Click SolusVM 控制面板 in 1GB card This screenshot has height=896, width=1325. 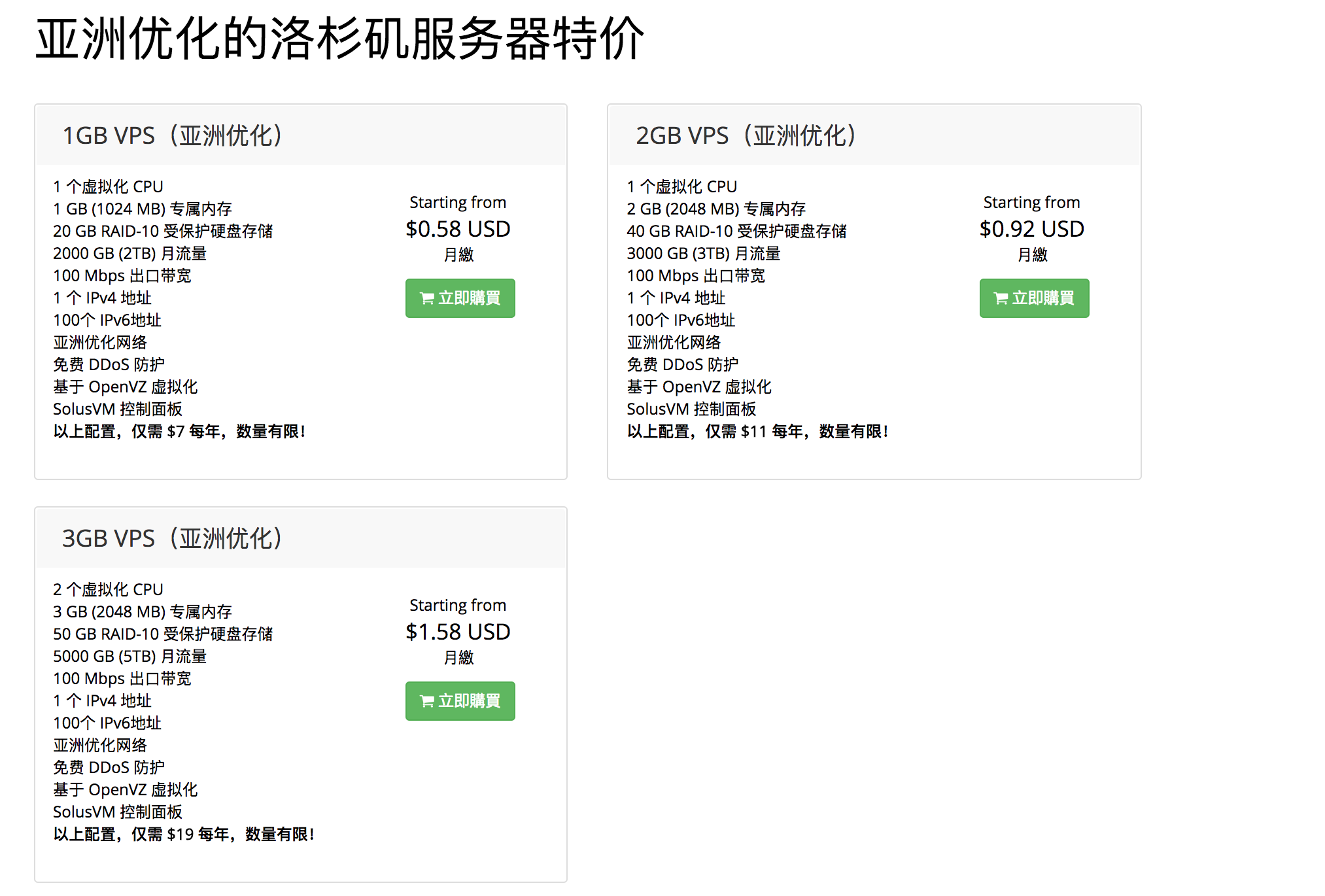click(x=118, y=409)
